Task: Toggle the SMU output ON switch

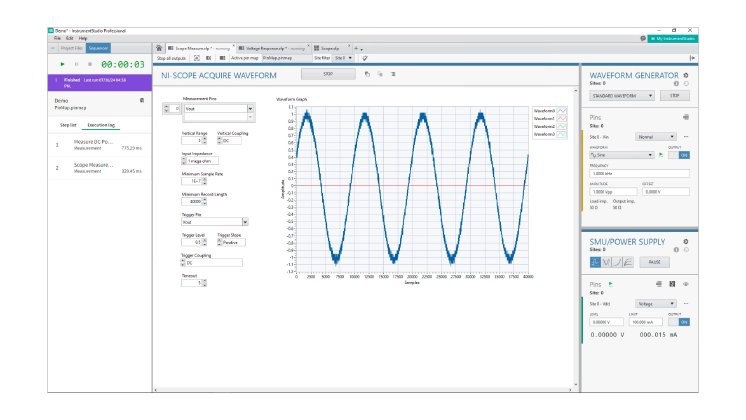Action: [679, 322]
